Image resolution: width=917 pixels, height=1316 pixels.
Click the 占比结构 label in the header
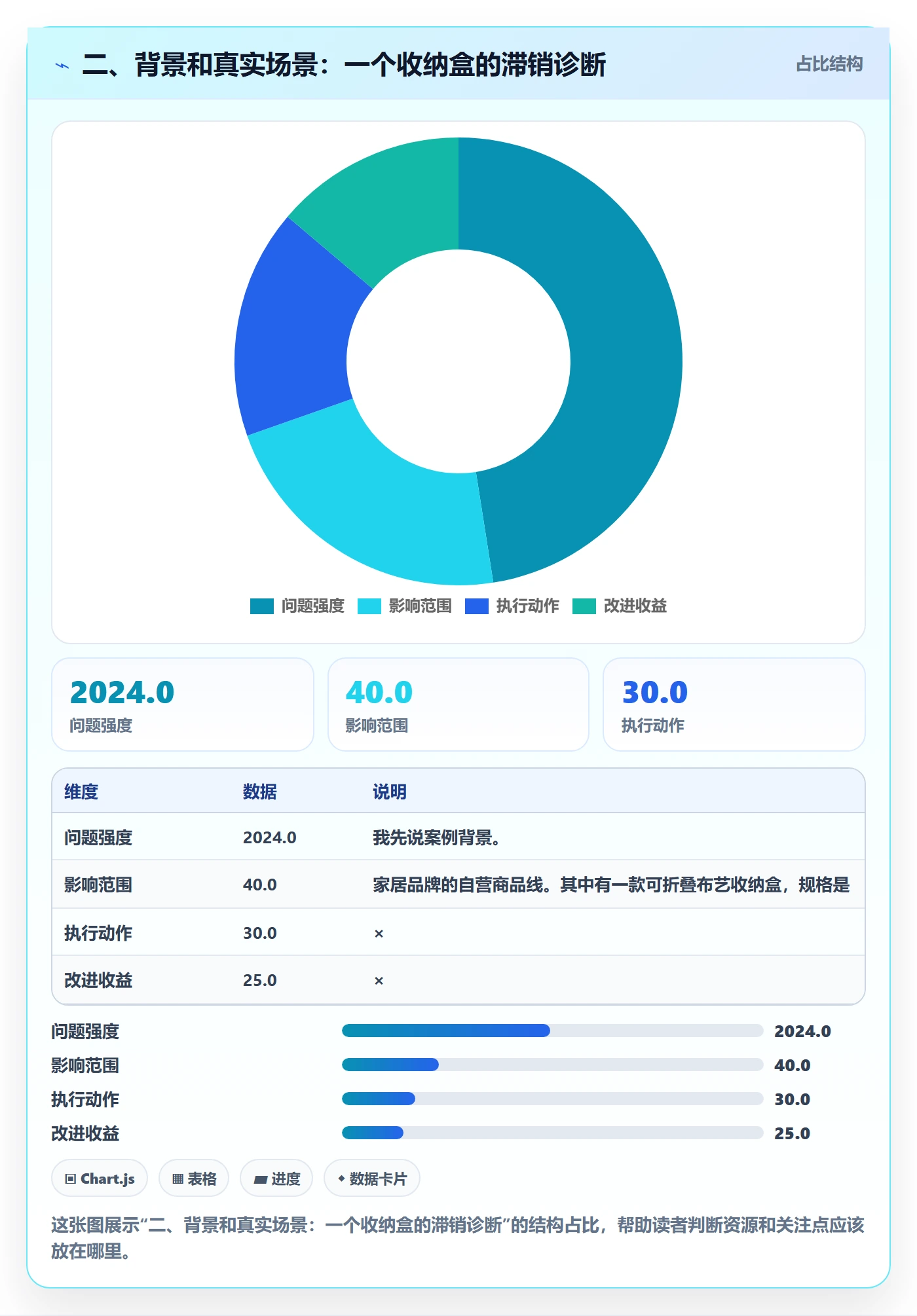point(829,64)
